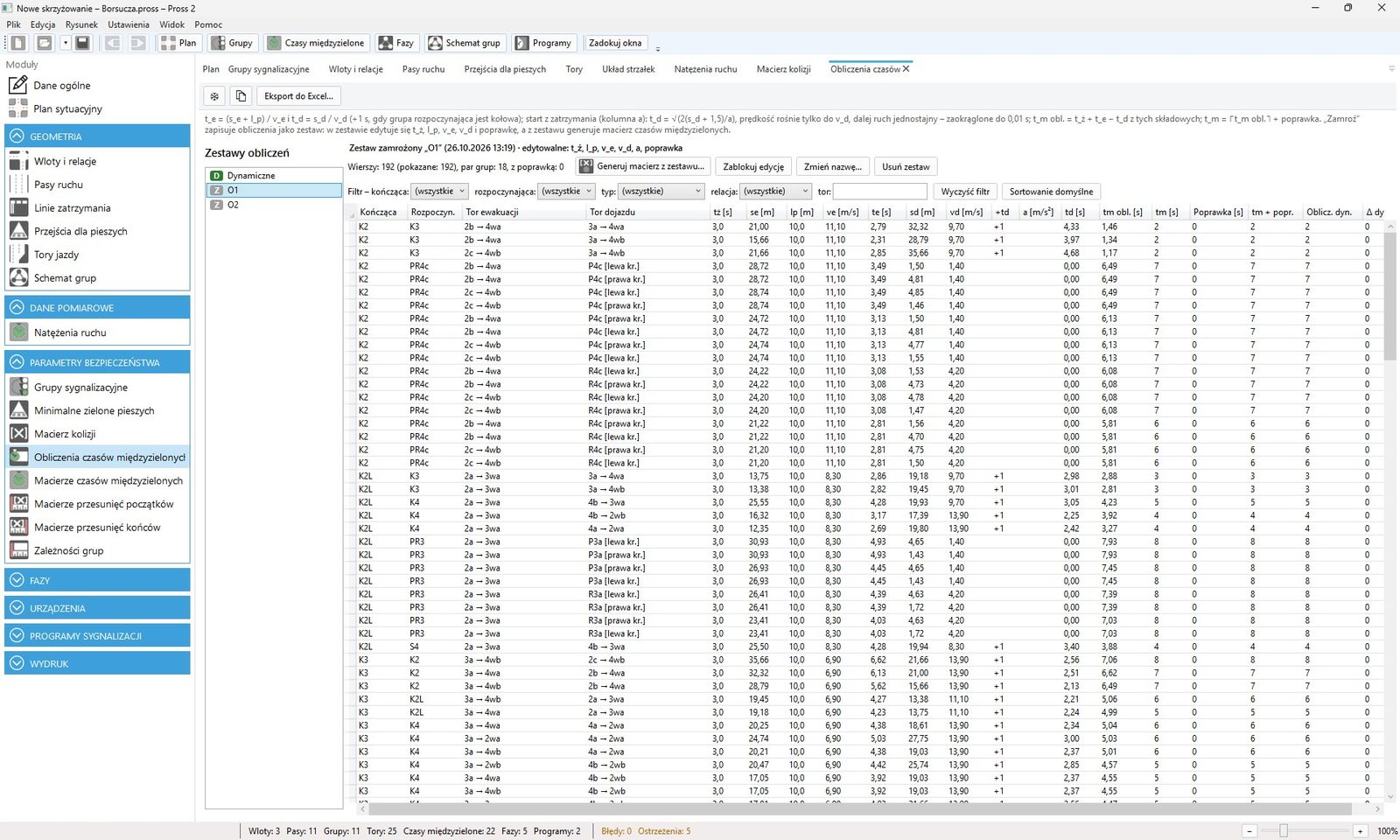The image size is (1400, 840).
Task: Click the zoom slider in status bar
Action: 1284,830
